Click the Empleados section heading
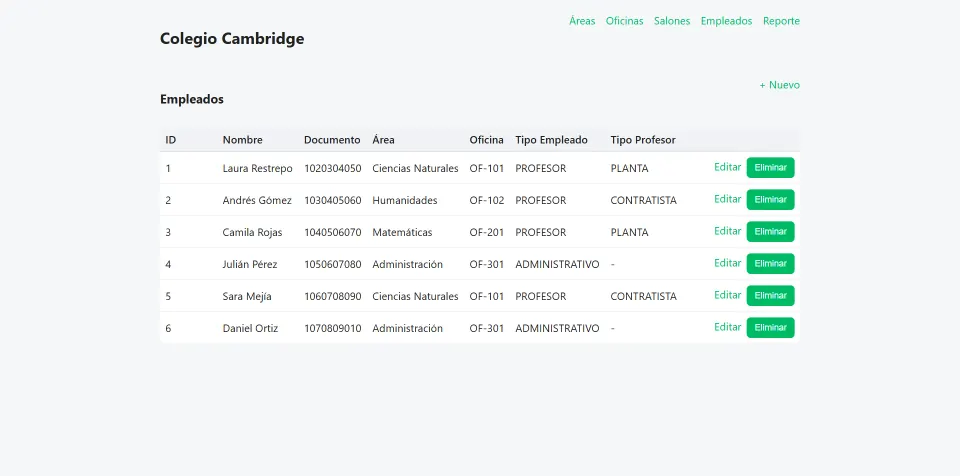The image size is (960, 476). (x=192, y=99)
